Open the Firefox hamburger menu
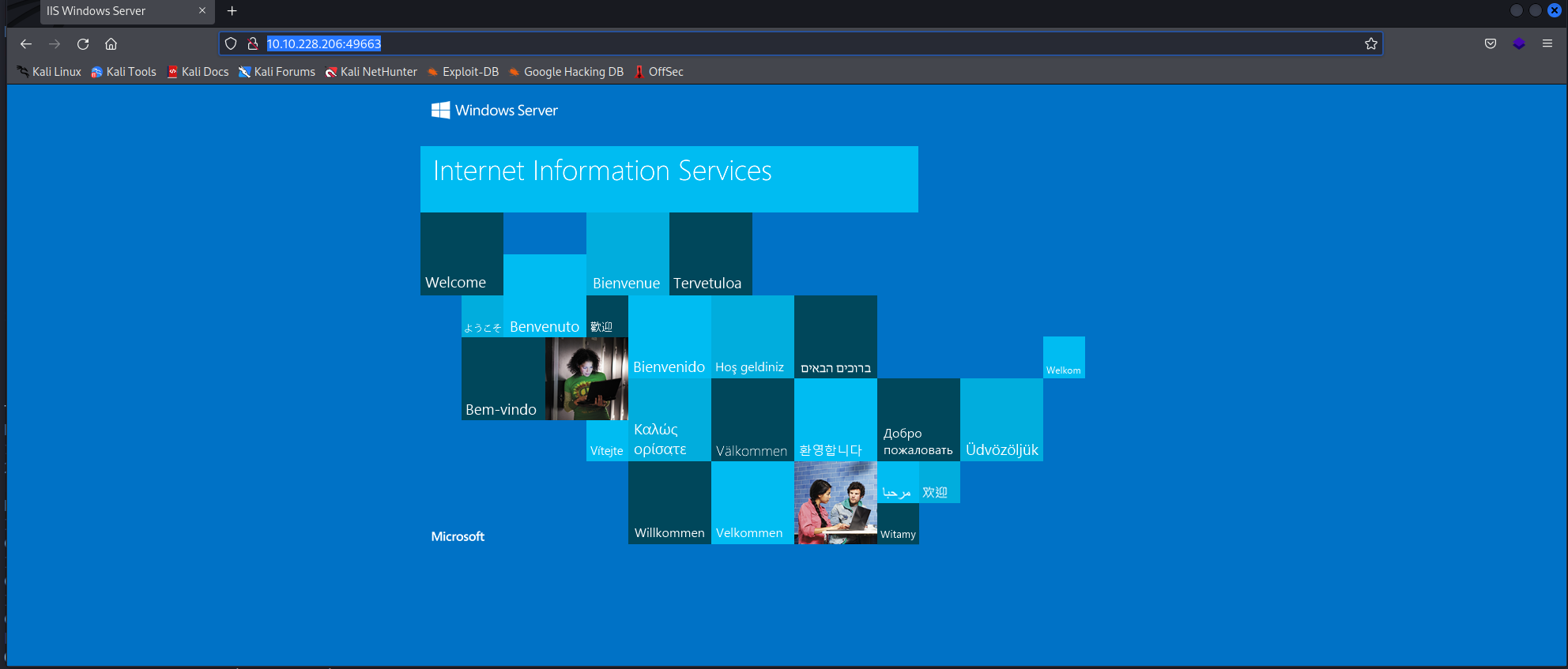 click(1547, 44)
